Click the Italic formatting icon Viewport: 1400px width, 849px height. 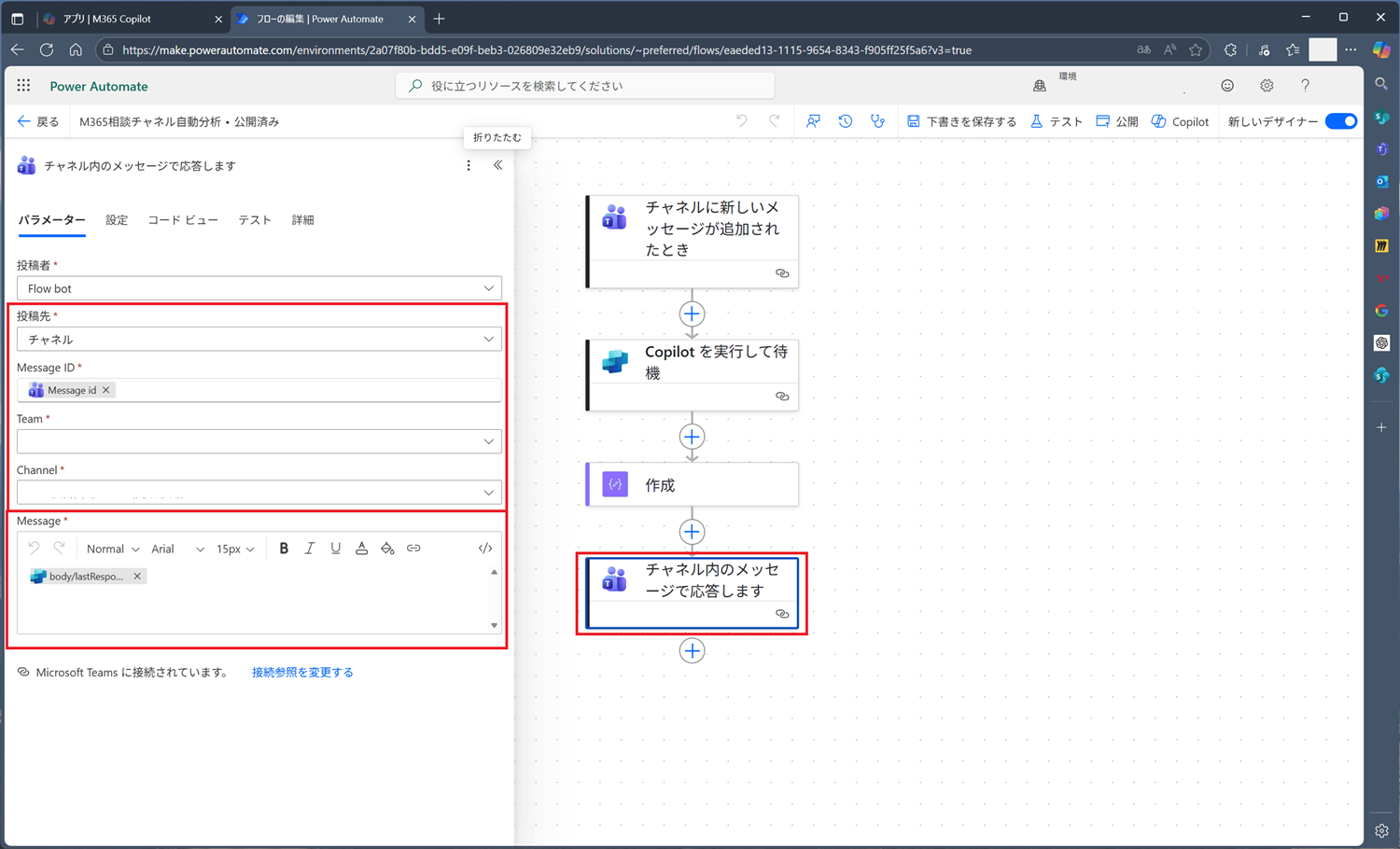[x=310, y=549]
